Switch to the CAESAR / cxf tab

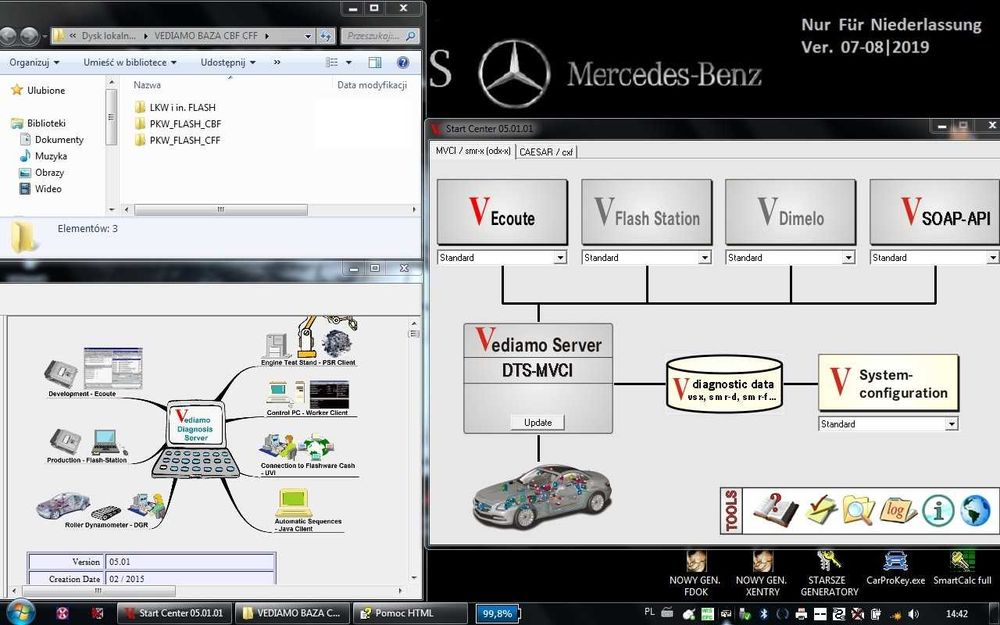[545, 152]
